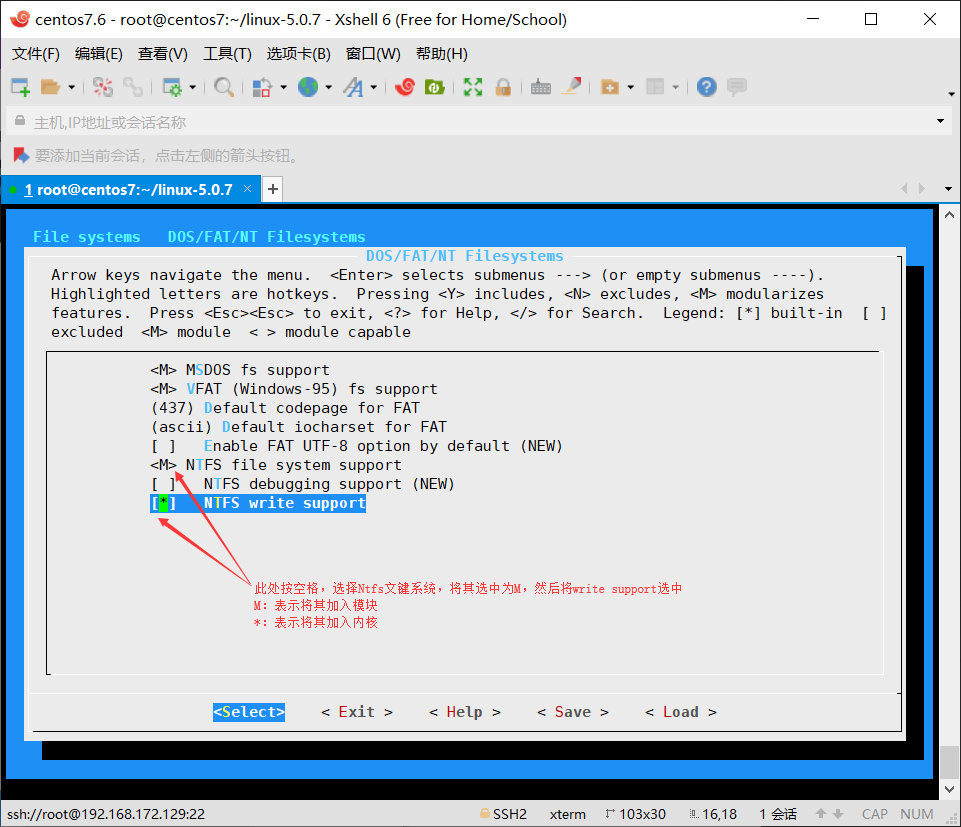
Task: Click the status bar upload arrow
Action: [821, 814]
